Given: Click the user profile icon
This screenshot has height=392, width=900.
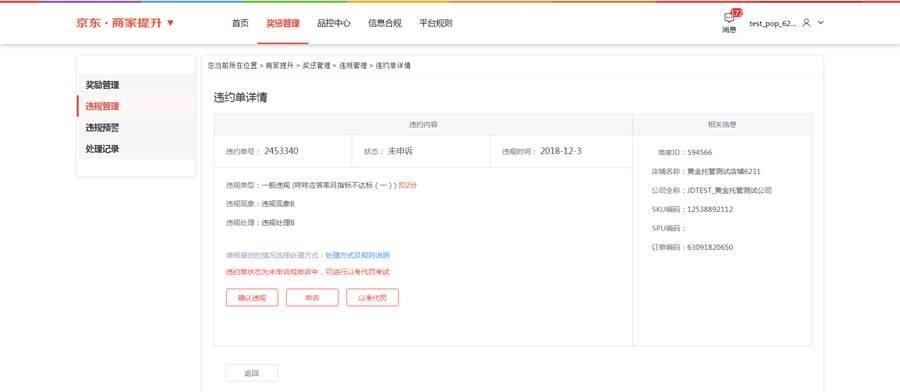Looking at the screenshot, I should pyautogui.click(x=806, y=23).
